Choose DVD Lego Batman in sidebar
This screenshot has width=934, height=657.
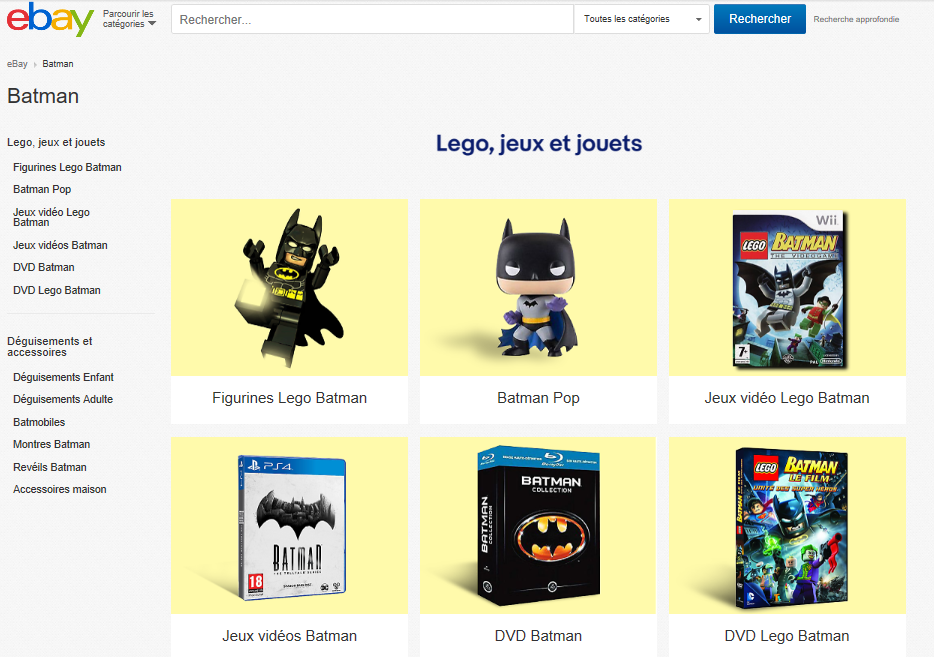click(57, 290)
